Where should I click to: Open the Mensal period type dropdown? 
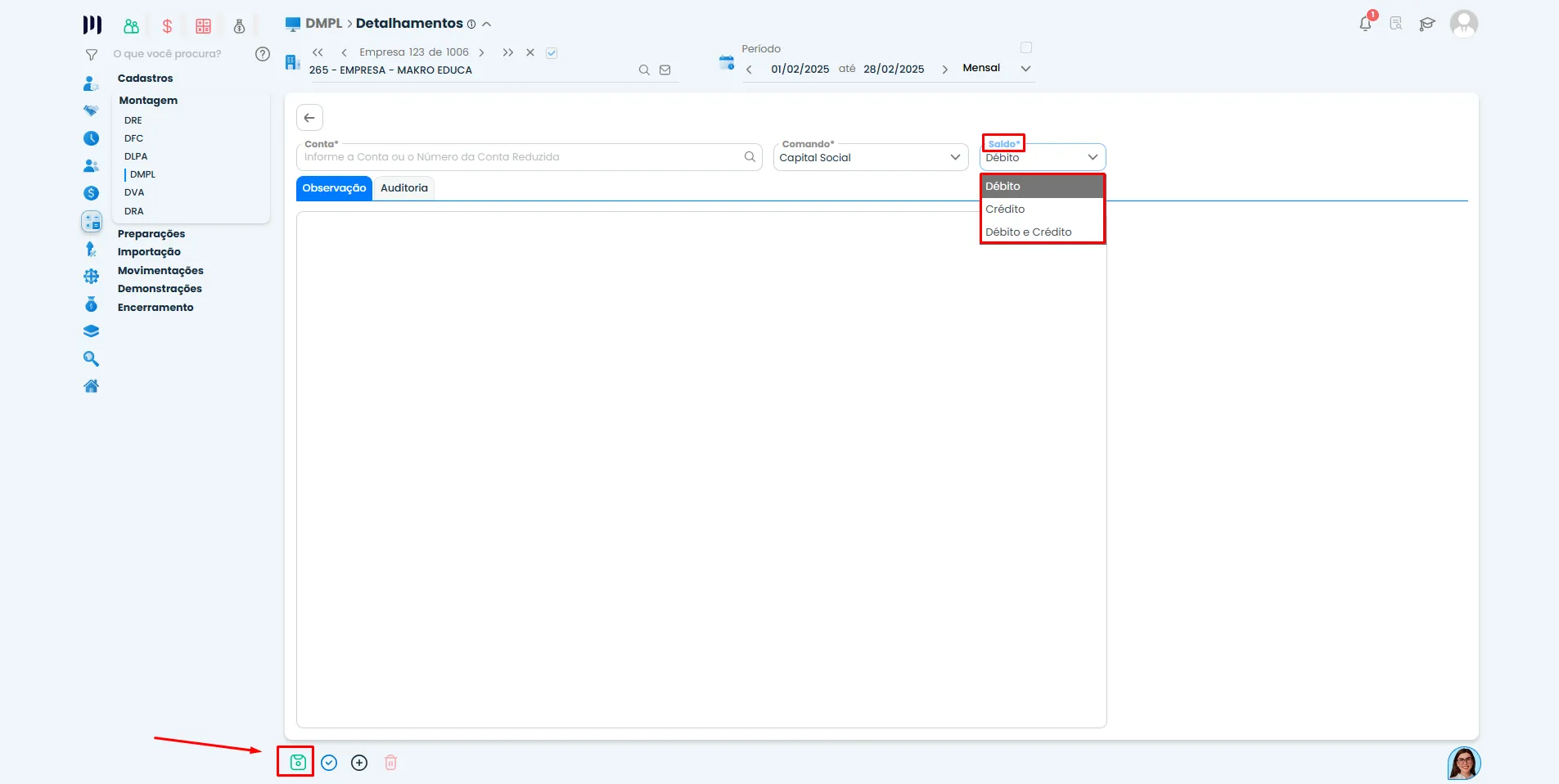996,68
